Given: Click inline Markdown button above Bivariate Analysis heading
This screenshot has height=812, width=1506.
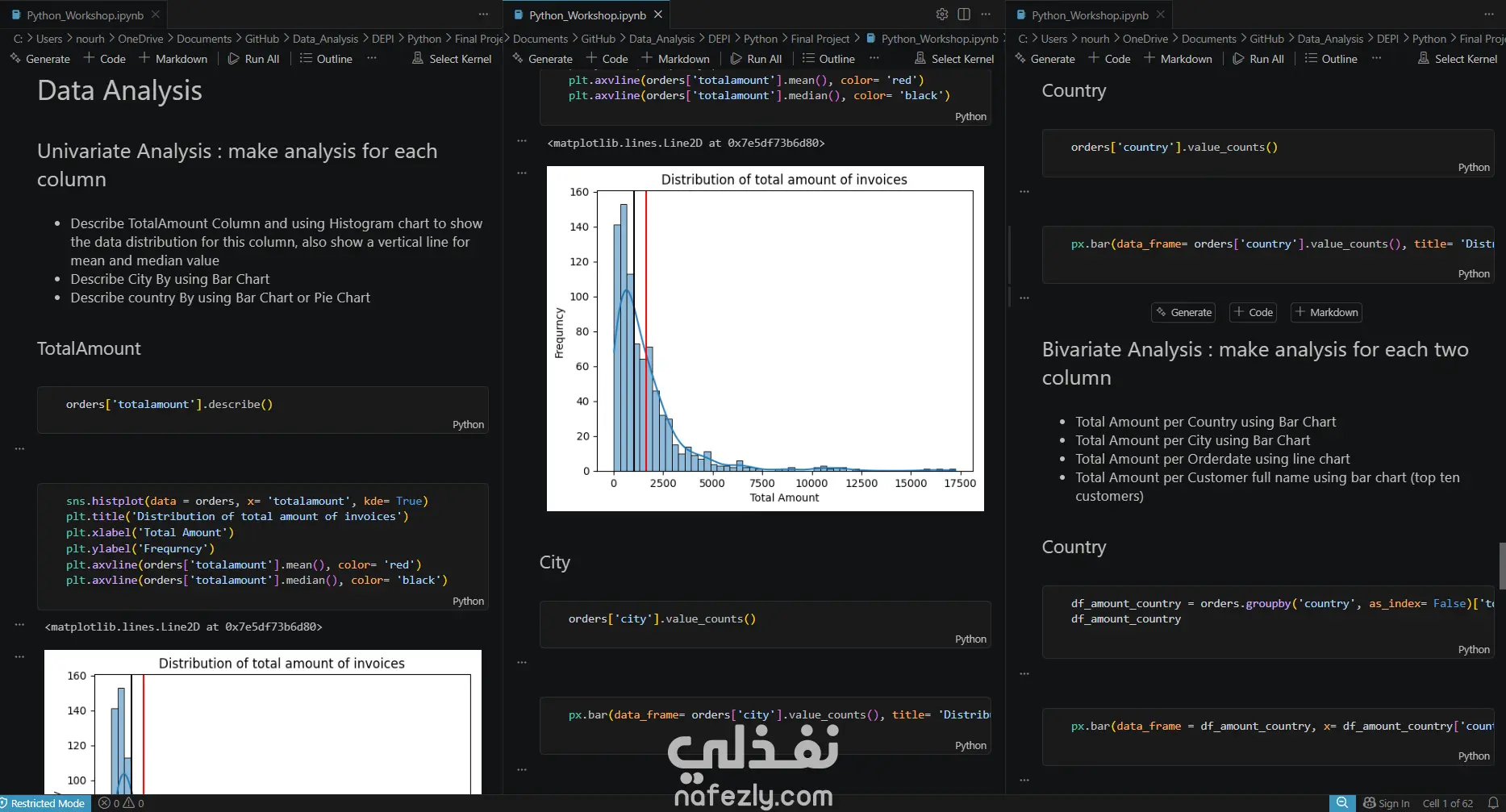Looking at the screenshot, I should (1326, 312).
